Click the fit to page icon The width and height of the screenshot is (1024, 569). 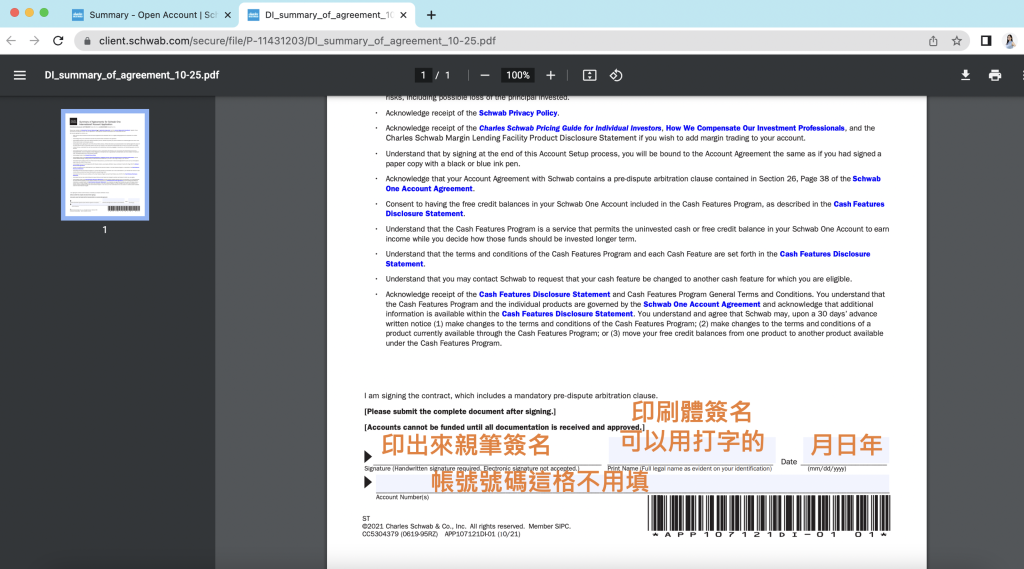coord(589,75)
